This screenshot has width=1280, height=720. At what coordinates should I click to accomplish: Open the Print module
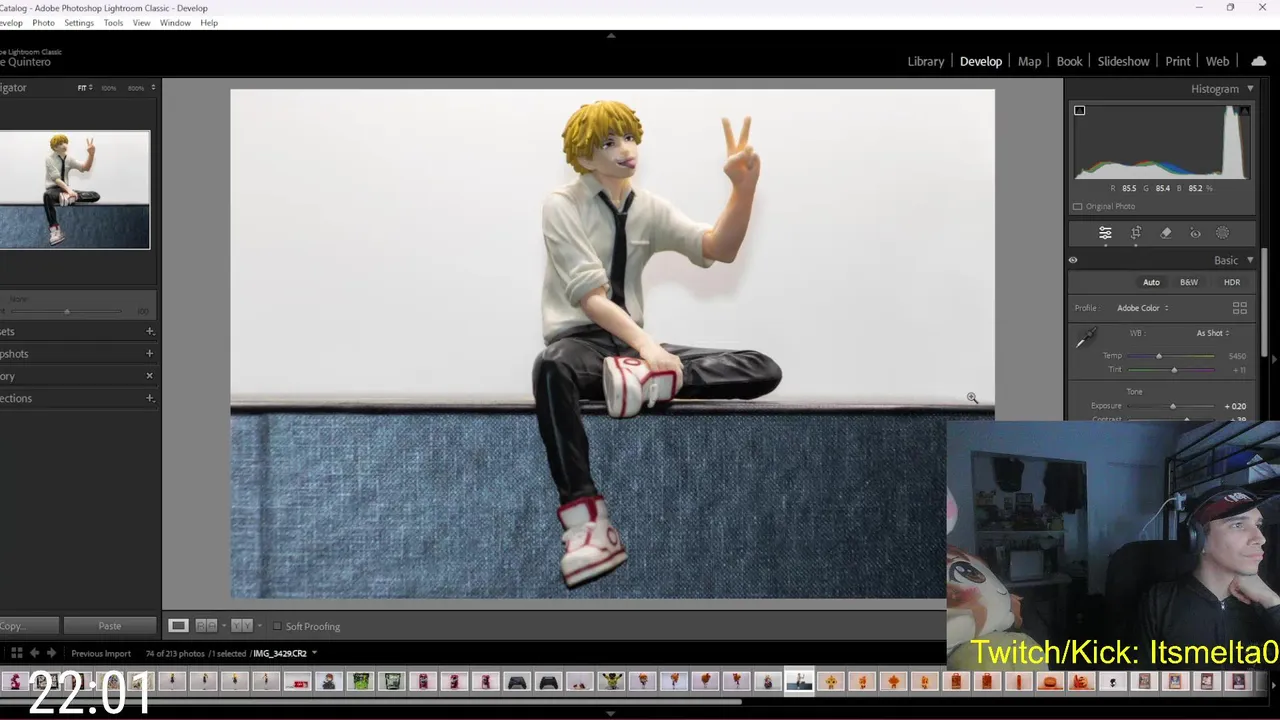tap(1177, 61)
